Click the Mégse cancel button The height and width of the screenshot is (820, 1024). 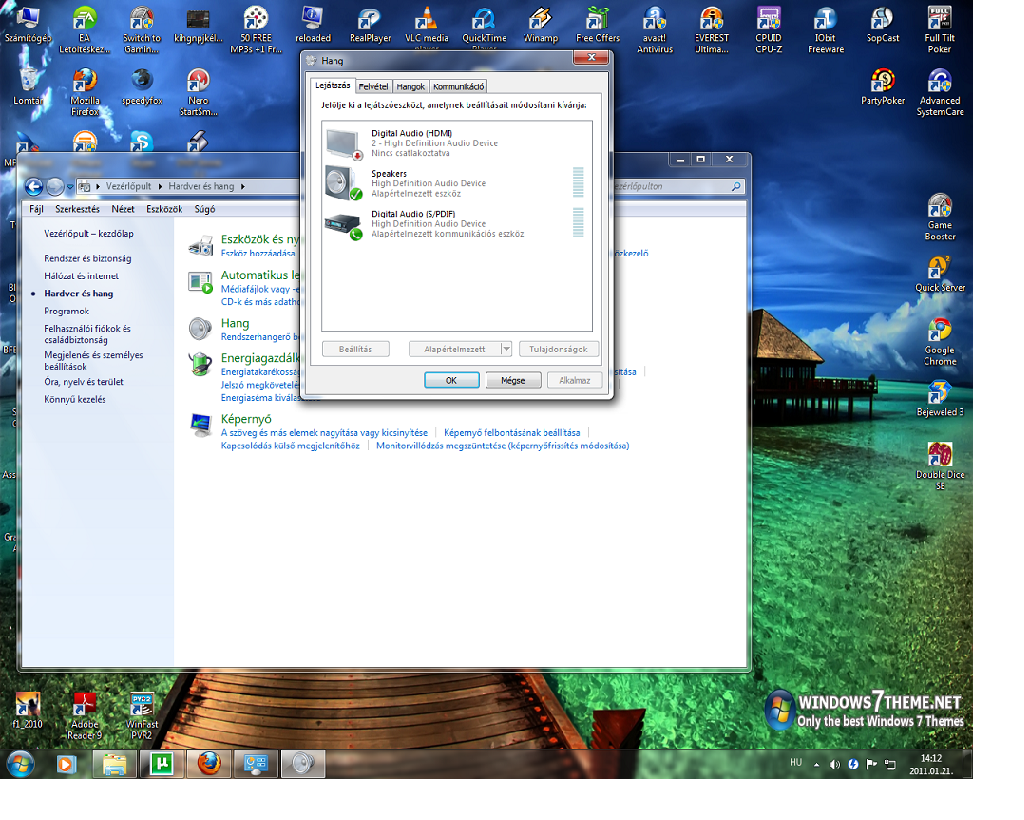pos(513,381)
